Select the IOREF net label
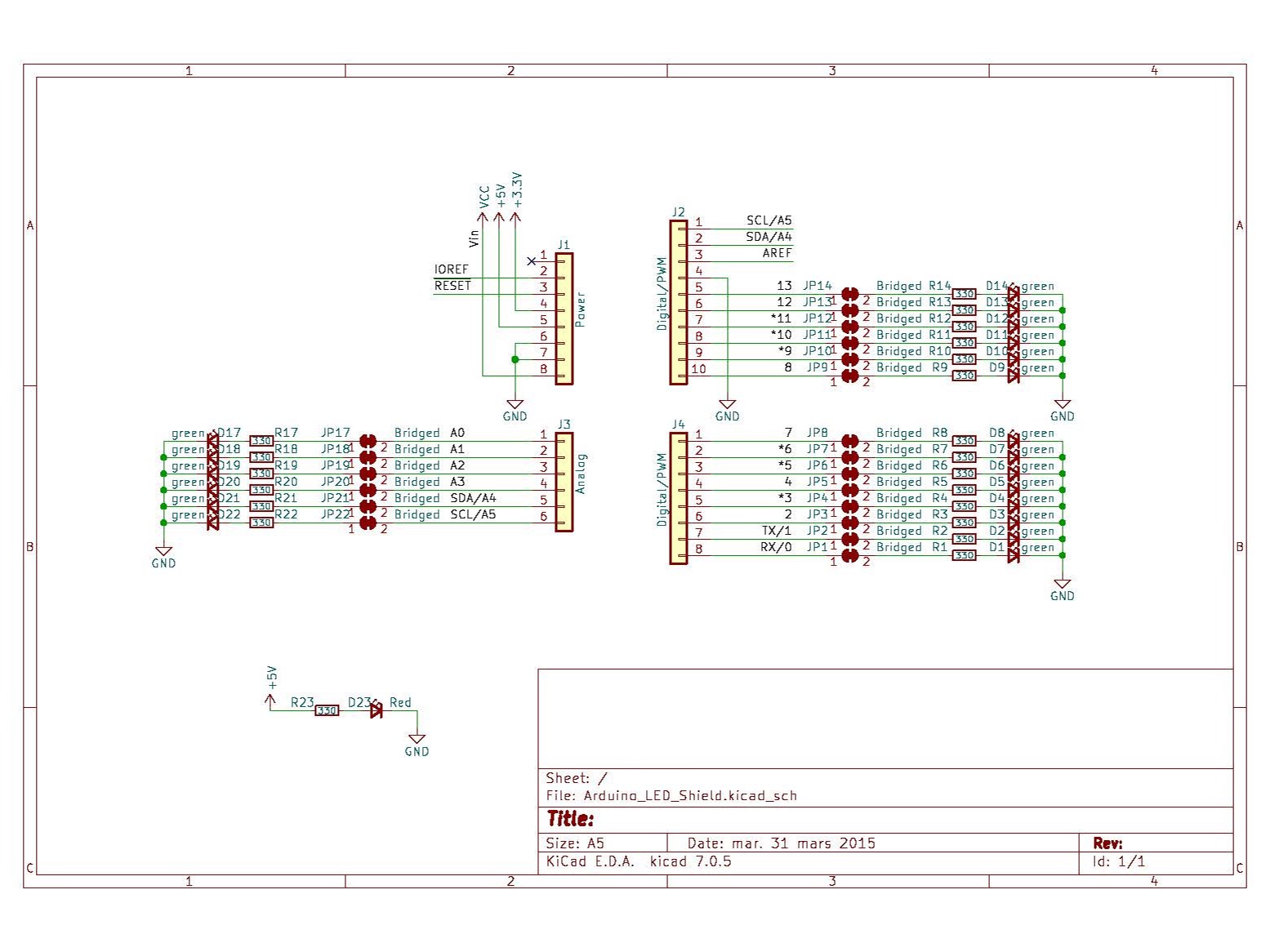1270x952 pixels. point(451,269)
